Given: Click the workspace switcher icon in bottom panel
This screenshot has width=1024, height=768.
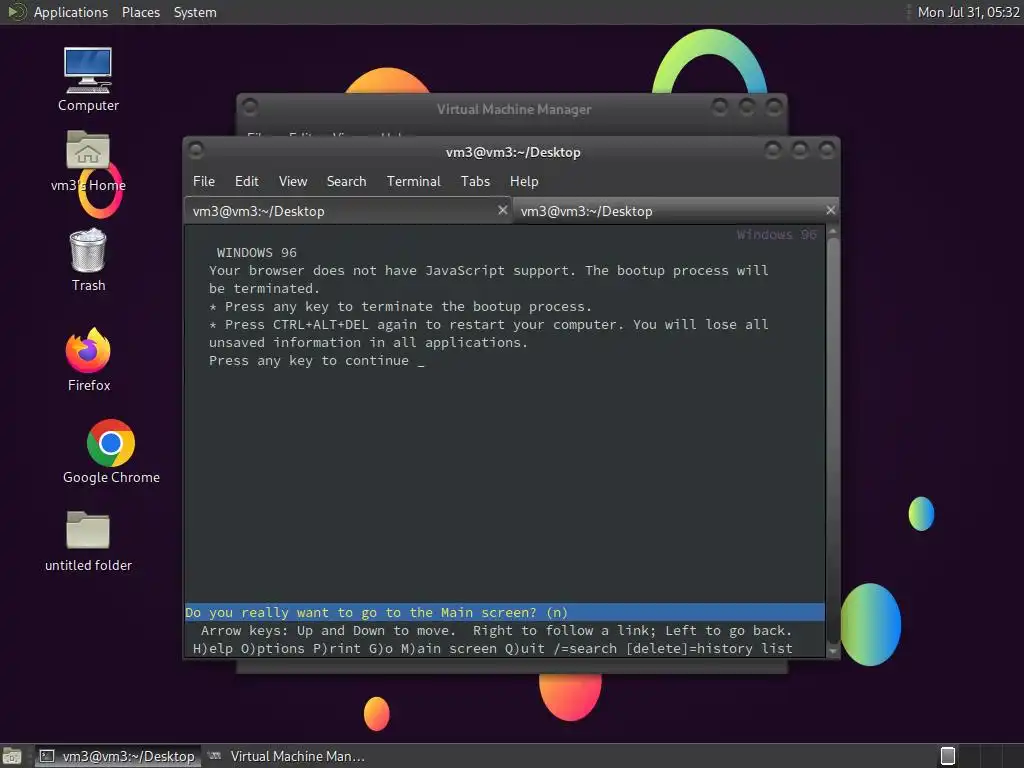Looking at the screenshot, I should (x=948, y=756).
